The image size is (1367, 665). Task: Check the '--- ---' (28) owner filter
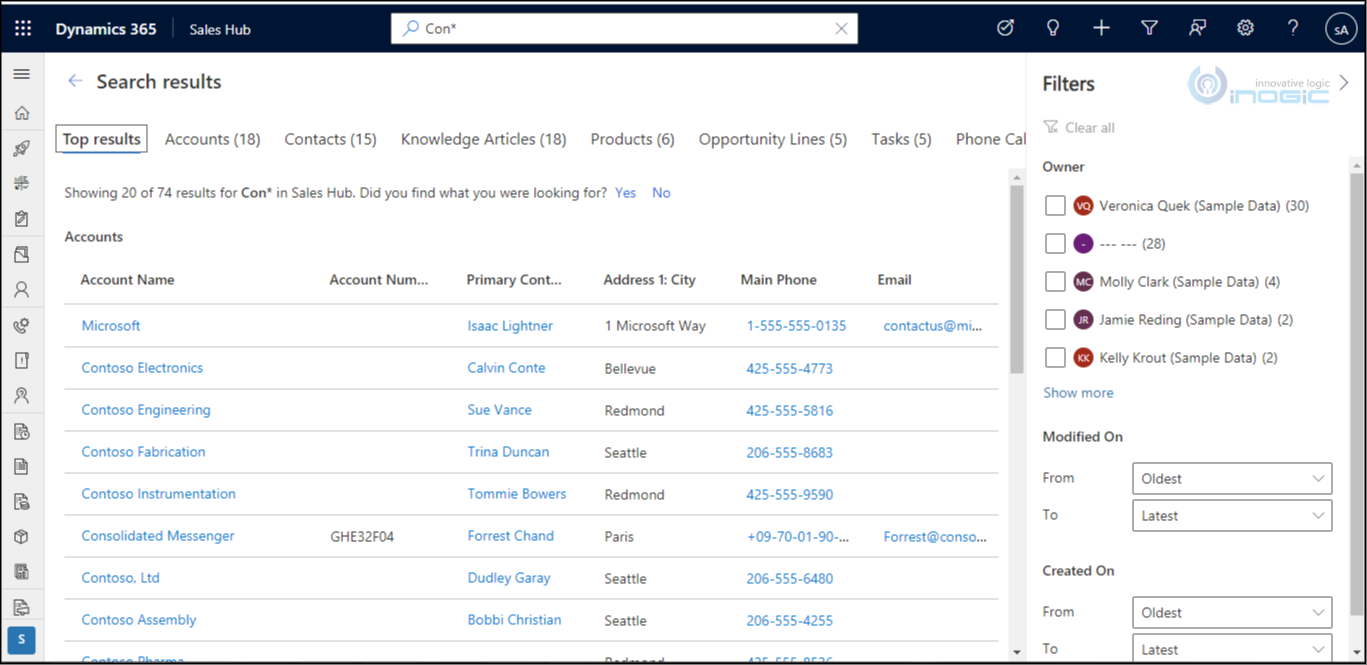(x=1055, y=244)
